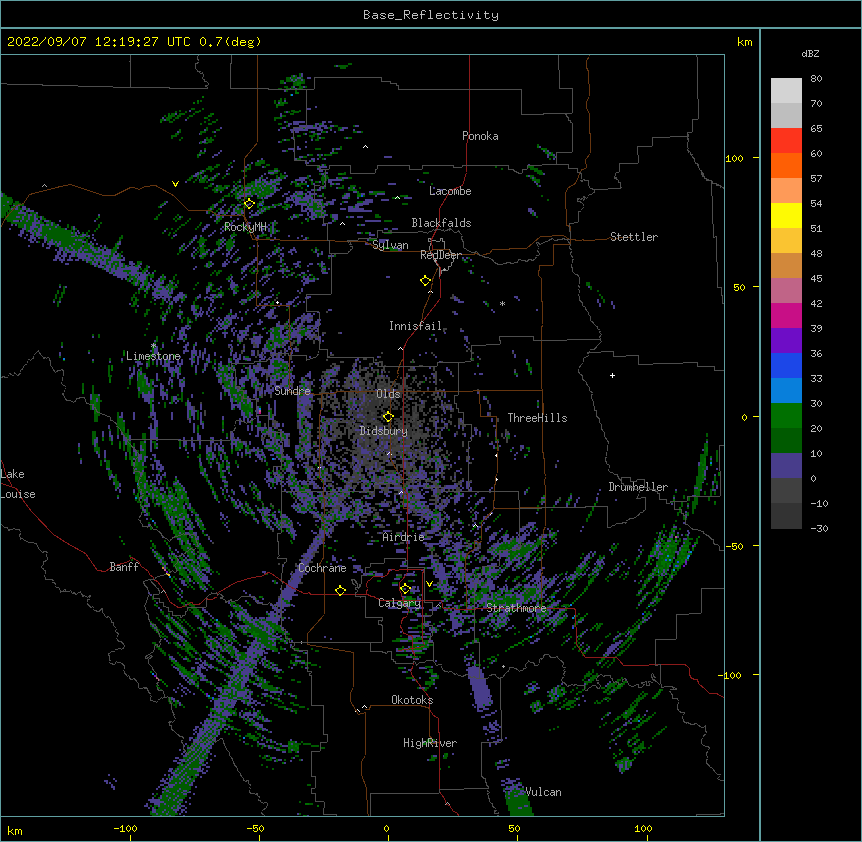Screen dimensions: 862x842
Task: Click the RedDeer city label
Action: click(x=441, y=255)
